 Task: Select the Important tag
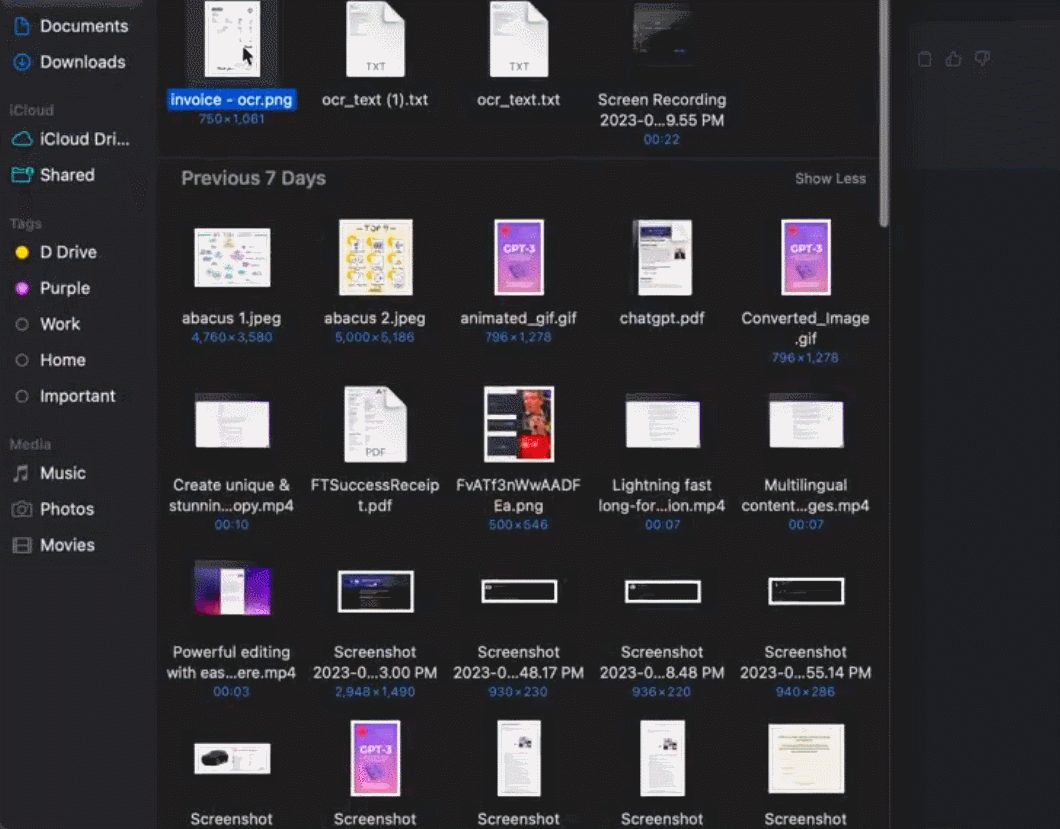click(x=77, y=396)
